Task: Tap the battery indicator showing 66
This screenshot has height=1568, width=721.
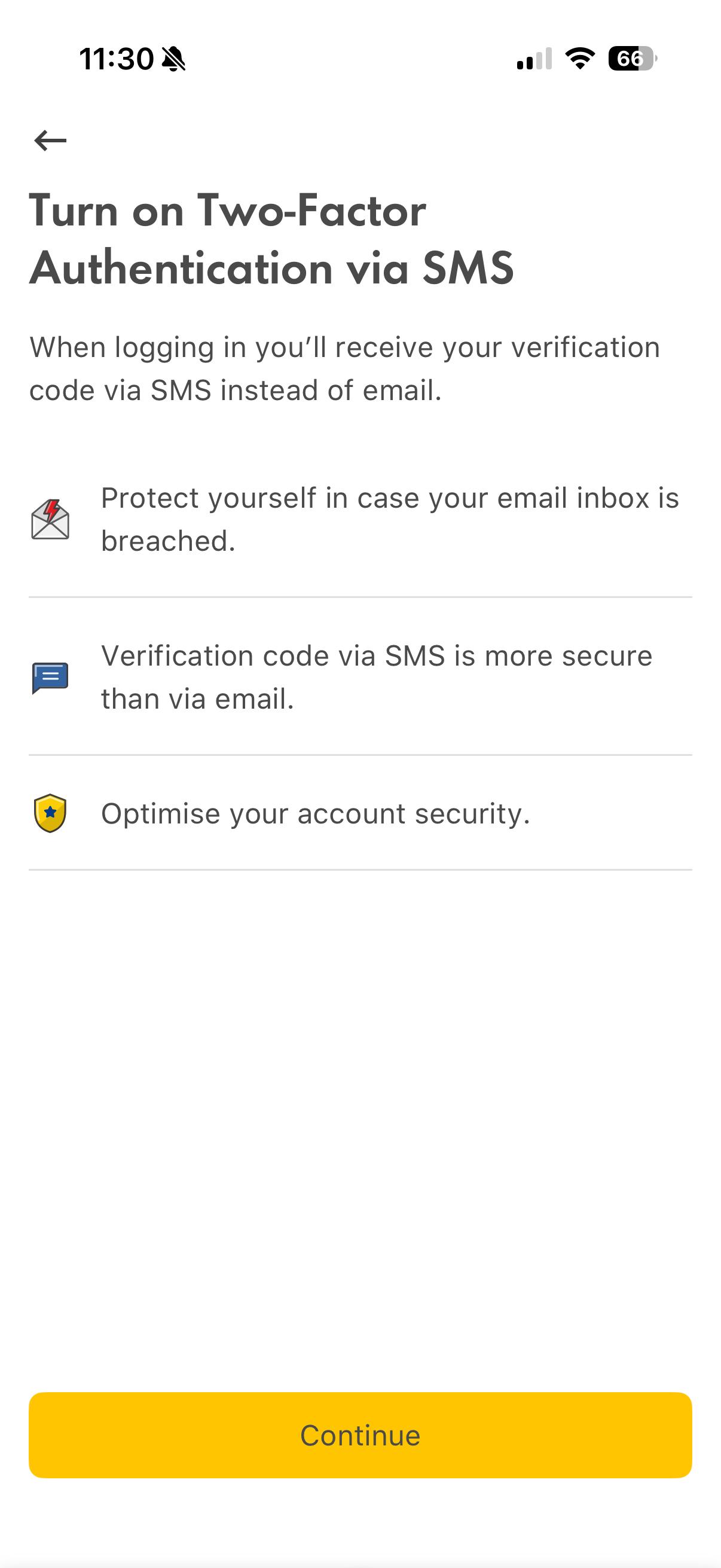Action: pyautogui.click(x=631, y=59)
